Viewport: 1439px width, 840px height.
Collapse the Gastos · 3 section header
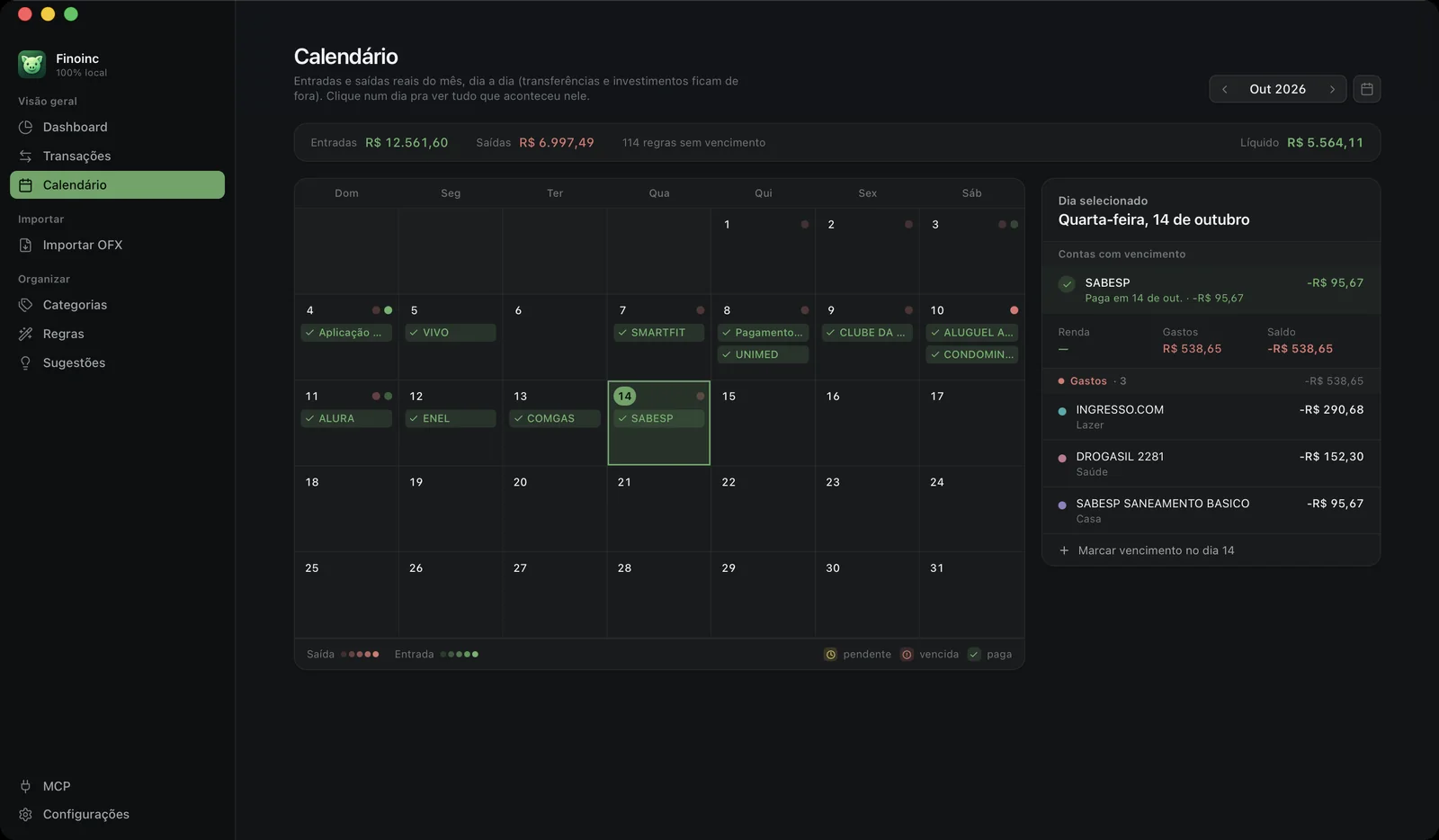(1211, 381)
